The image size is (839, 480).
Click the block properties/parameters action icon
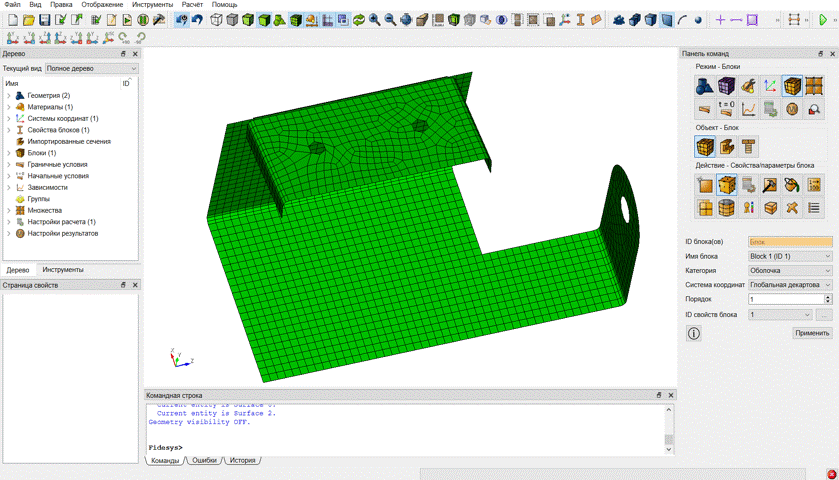pos(727,185)
